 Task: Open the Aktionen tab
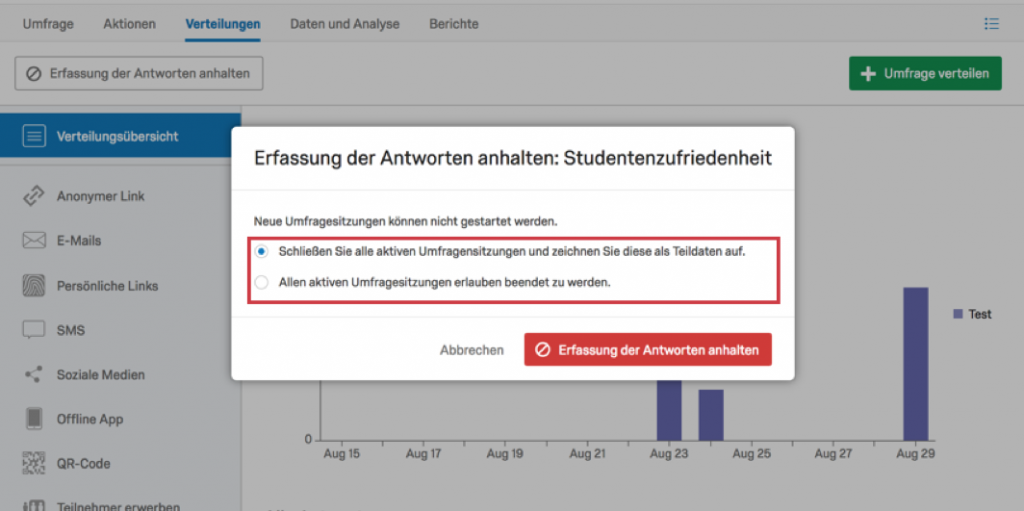tap(129, 24)
